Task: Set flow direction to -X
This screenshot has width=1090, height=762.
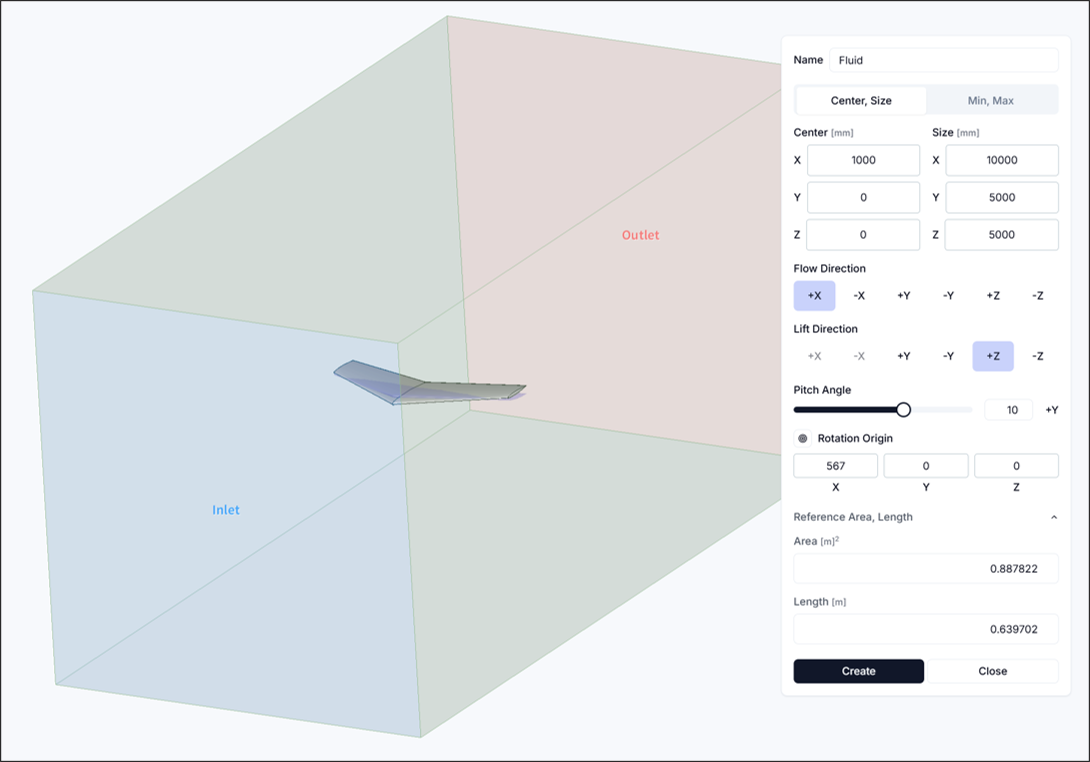Action: (859, 296)
